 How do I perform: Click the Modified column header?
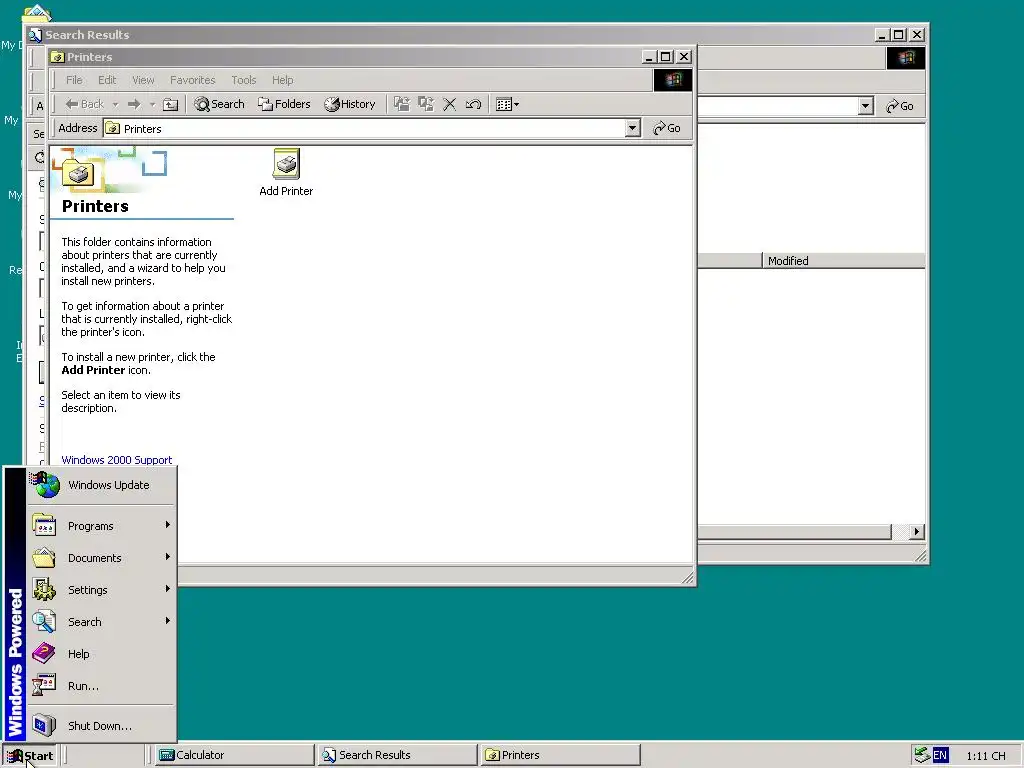(843, 261)
